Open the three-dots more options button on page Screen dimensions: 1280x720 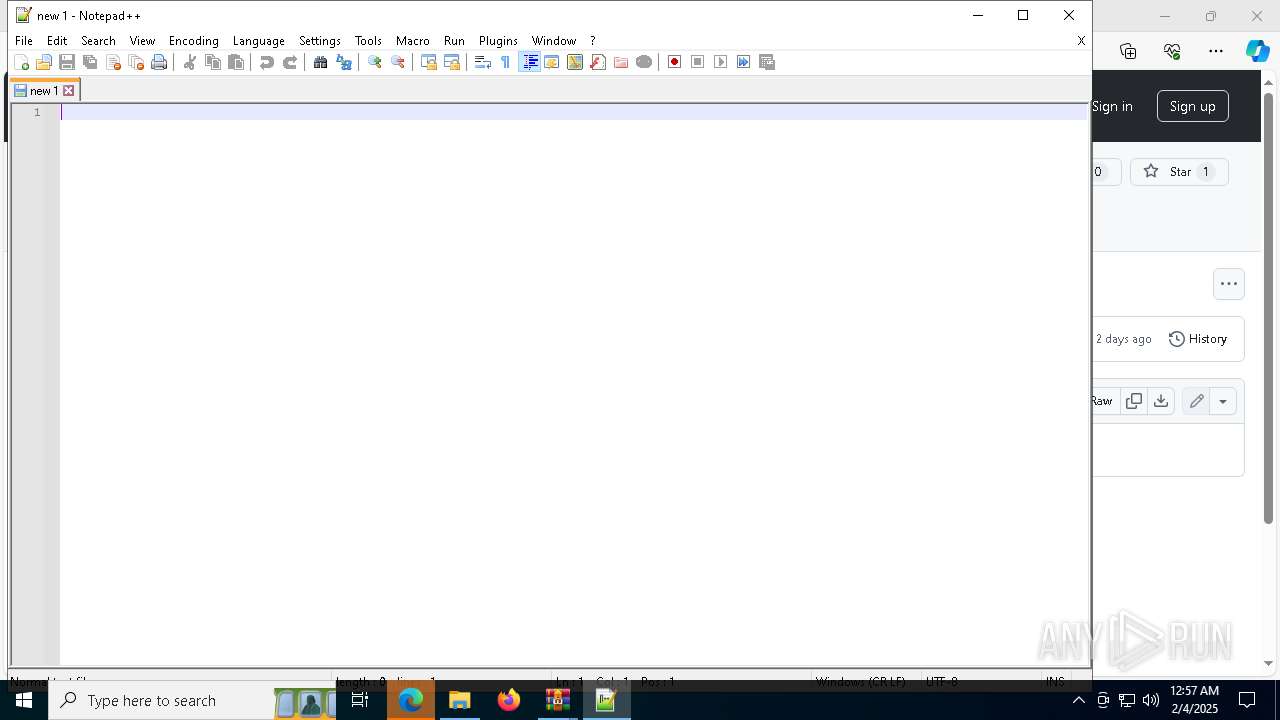tap(1229, 284)
